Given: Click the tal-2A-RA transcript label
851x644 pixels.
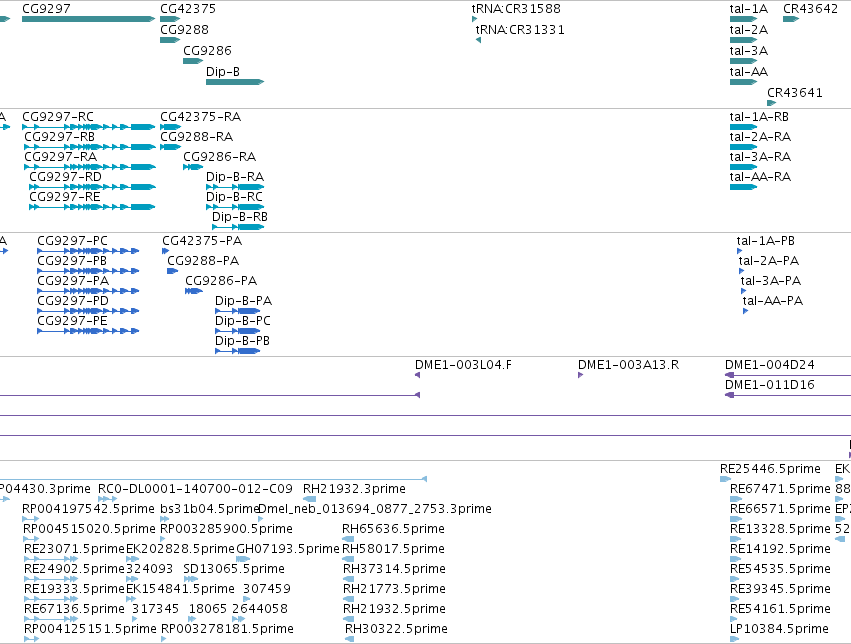Looking at the screenshot, I should click(x=760, y=137).
